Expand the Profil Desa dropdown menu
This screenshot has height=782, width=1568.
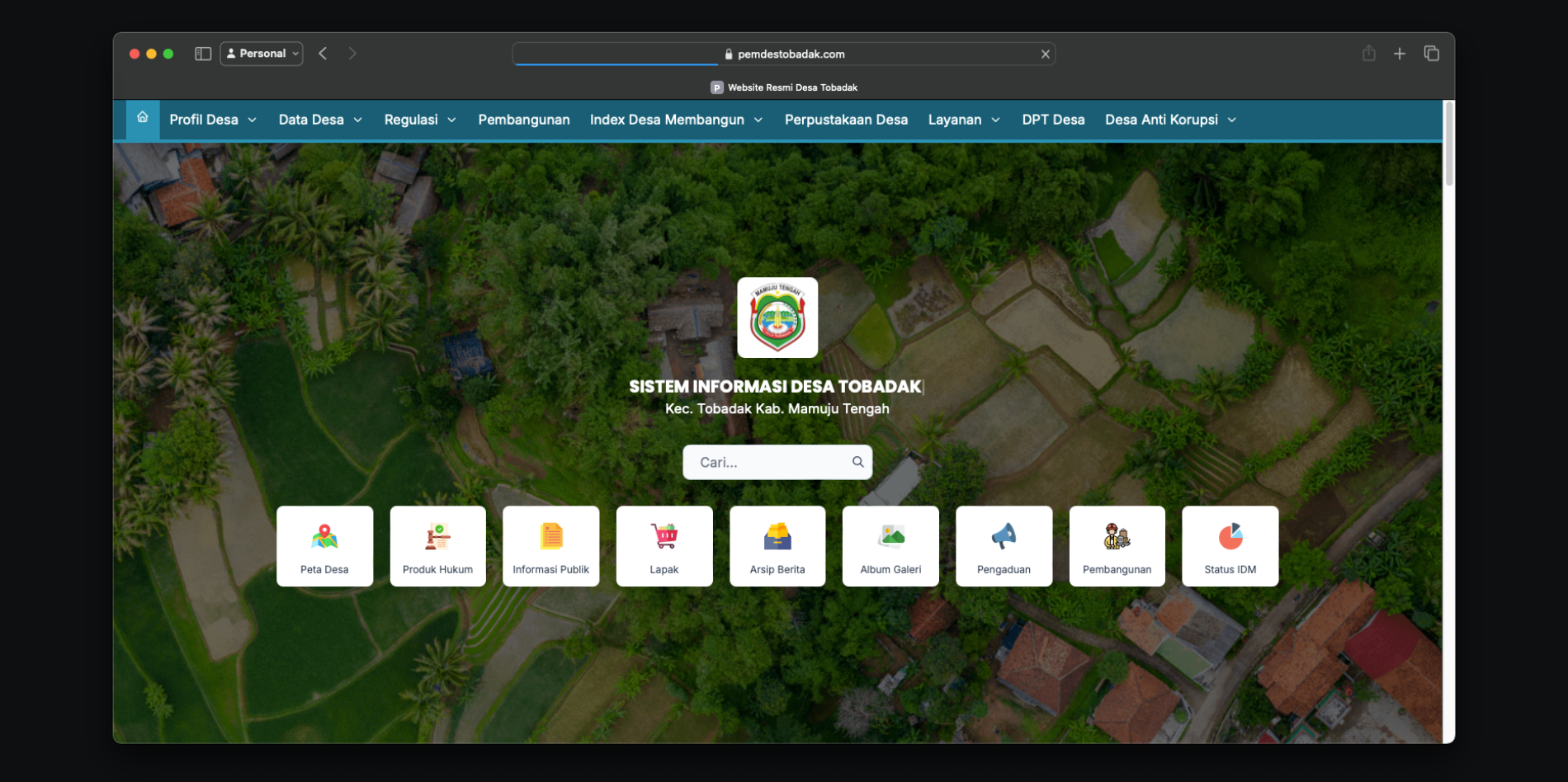(213, 120)
